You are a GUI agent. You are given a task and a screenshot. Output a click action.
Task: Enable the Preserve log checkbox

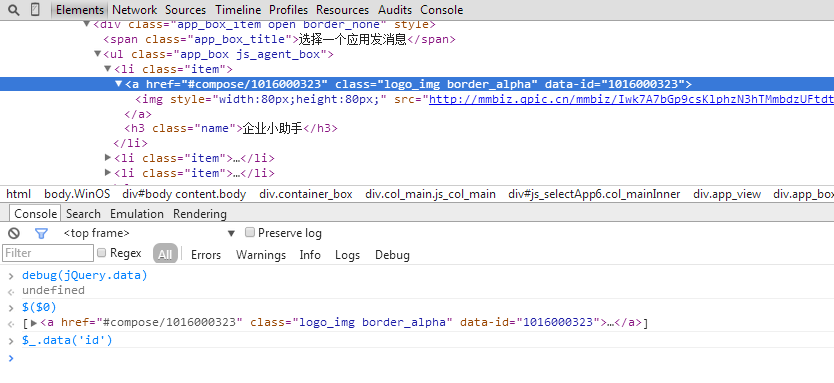click(x=249, y=232)
